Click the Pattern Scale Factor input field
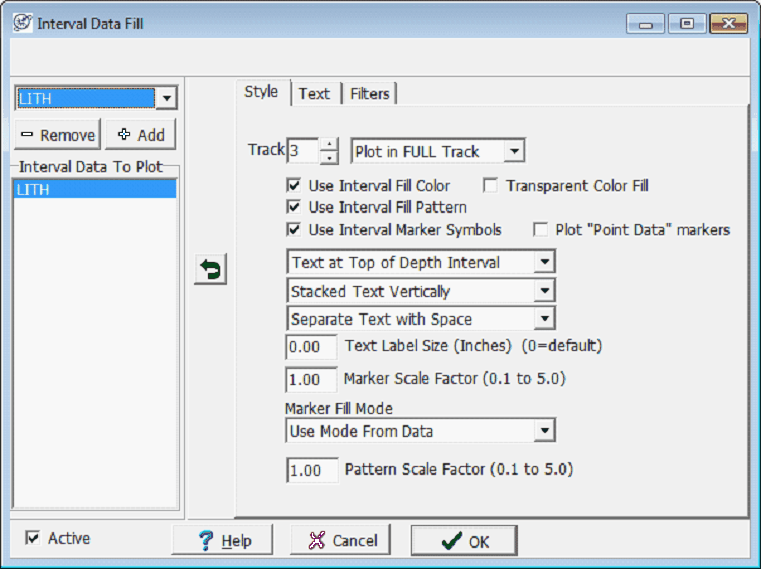Image resolution: width=762 pixels, height=570 pixels. pos(311,470)
